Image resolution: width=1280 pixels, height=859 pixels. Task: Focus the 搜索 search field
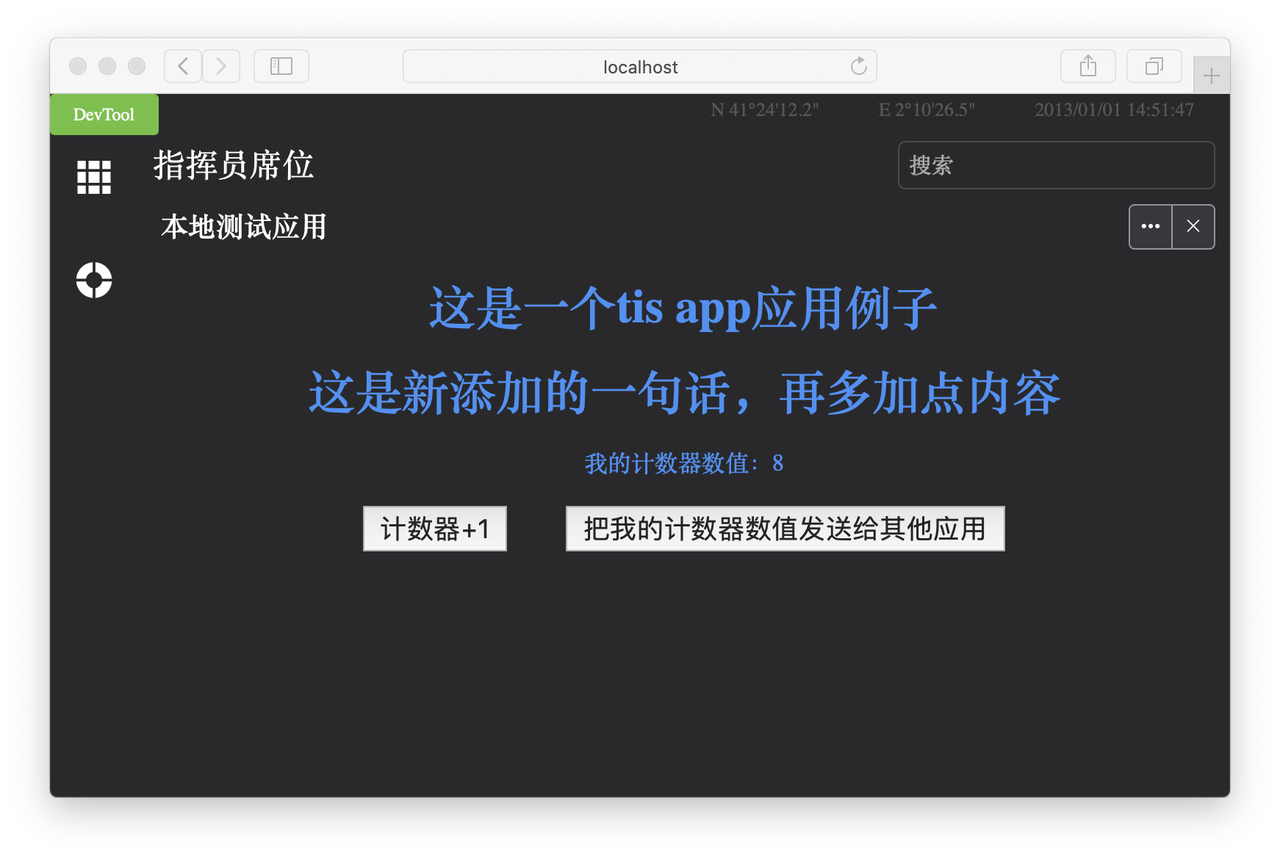[x=1056, y=165]
